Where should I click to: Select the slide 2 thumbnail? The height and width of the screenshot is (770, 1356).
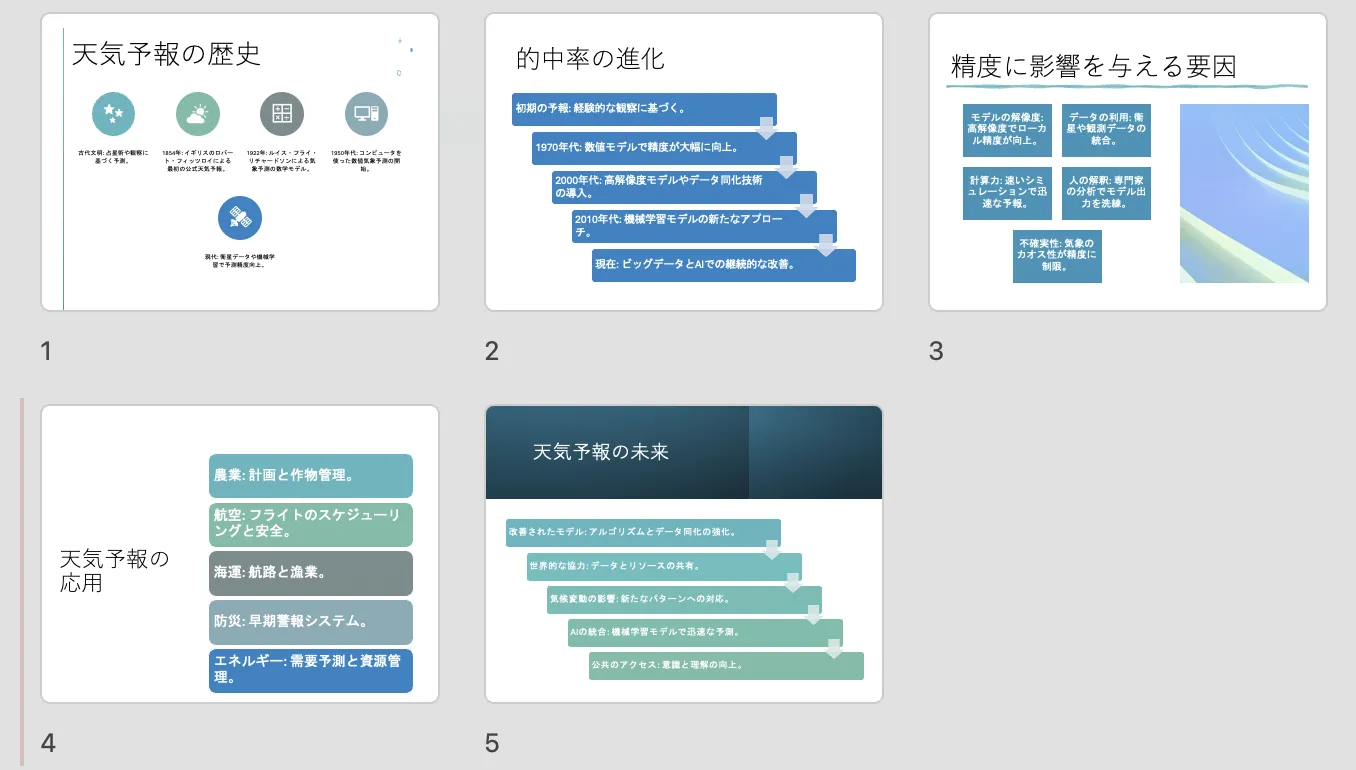coord(684,162)
